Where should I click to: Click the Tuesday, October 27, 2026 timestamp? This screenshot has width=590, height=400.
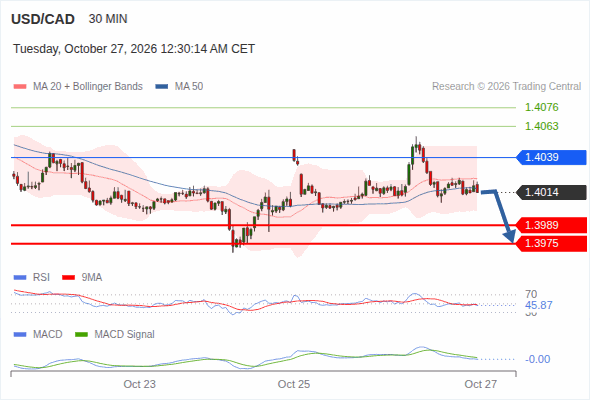(x=134, y=49)
